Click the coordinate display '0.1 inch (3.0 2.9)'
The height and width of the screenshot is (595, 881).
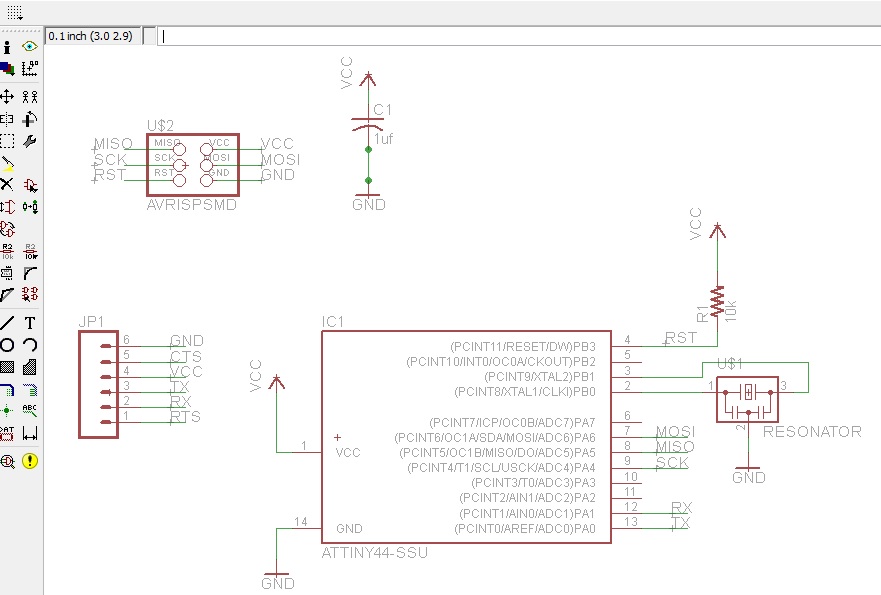click(92, 36)
